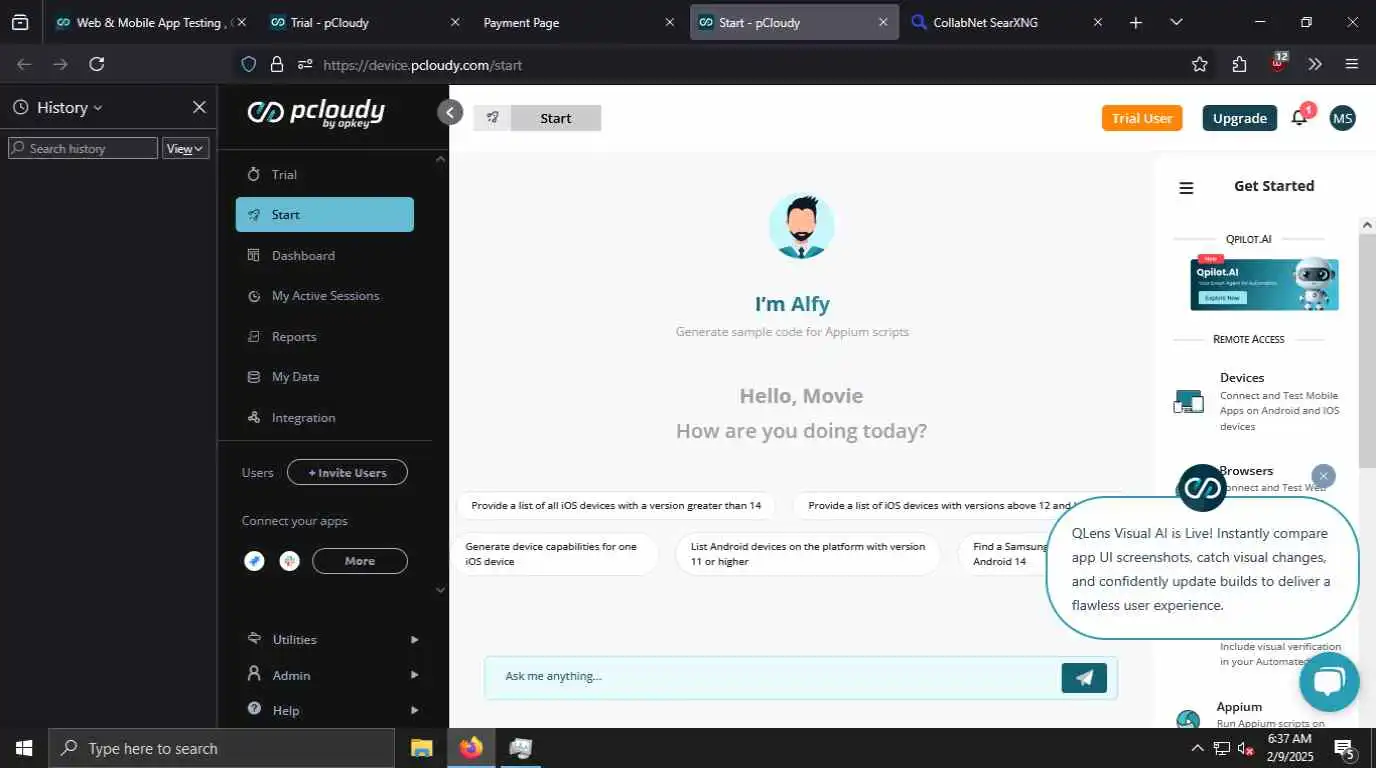Click the Search history field

[83, 148]
